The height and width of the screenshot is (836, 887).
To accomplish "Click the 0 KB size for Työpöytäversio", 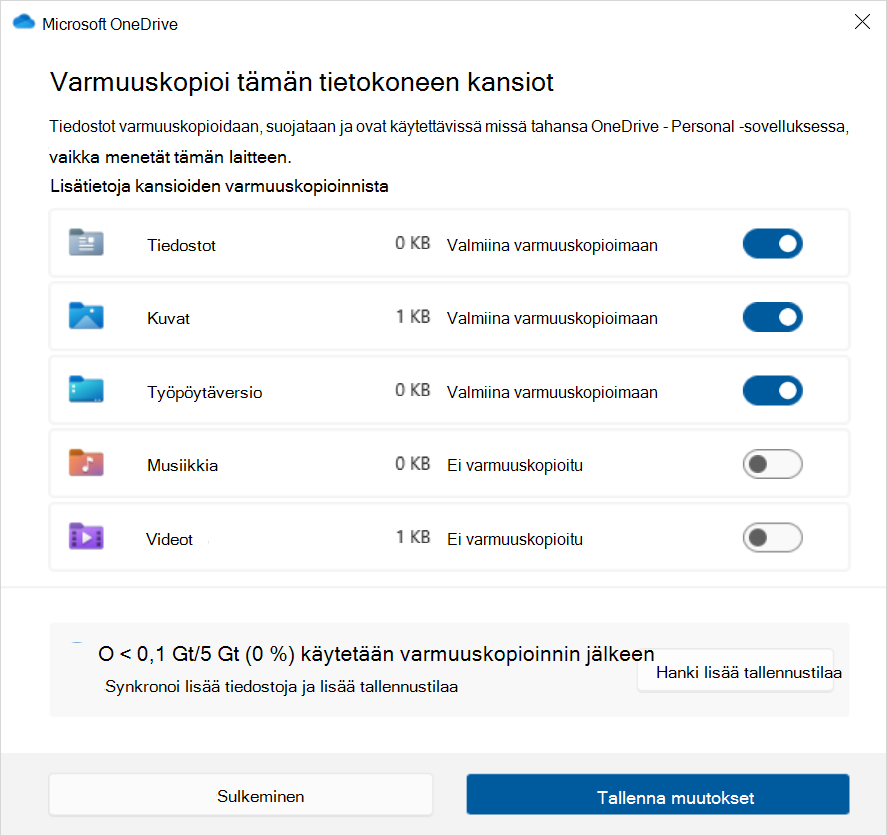I will point(413,390).
